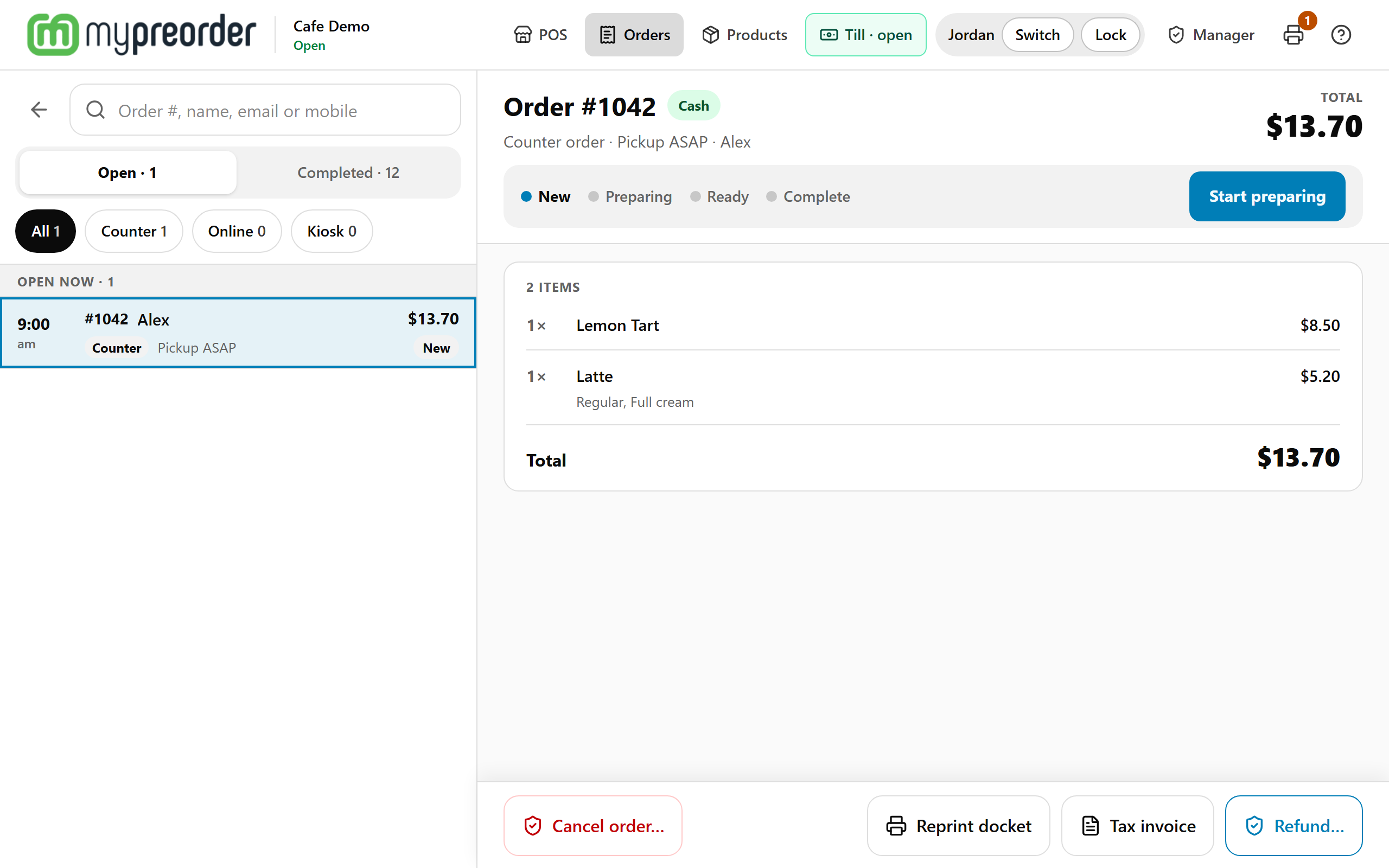This screenshot has height=868, width=1389.
Task: Click the Regular, Full cream modifiers text
Action: point(635,402)
